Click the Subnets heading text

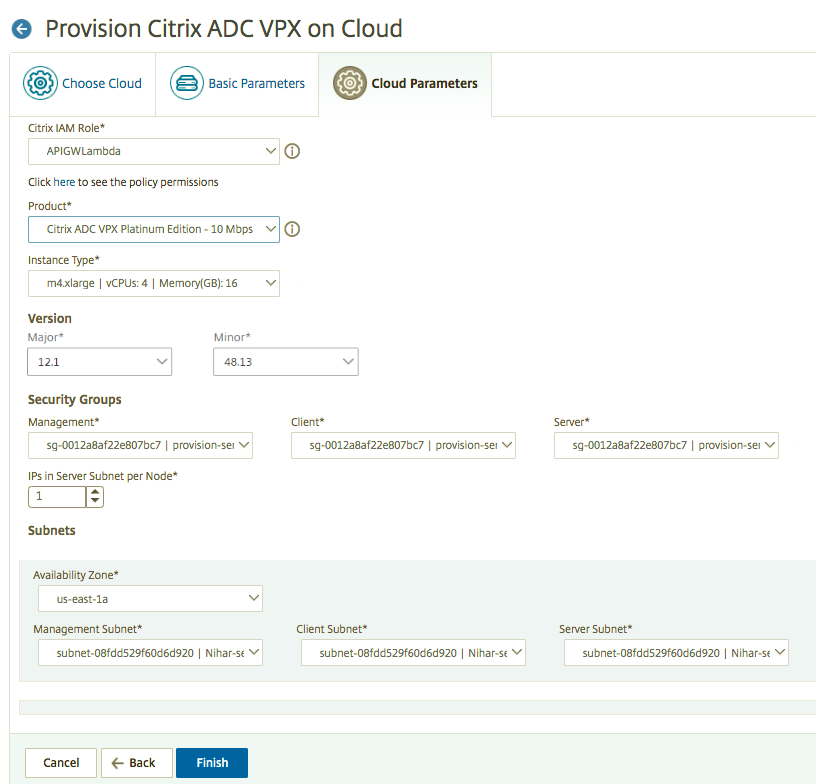52,531
